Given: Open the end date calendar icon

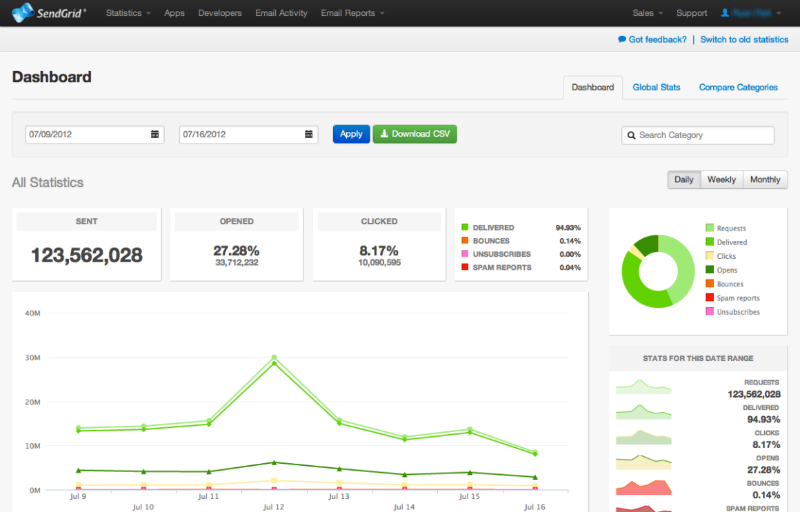Looking at the screenshot, I should tap(309, 134).
